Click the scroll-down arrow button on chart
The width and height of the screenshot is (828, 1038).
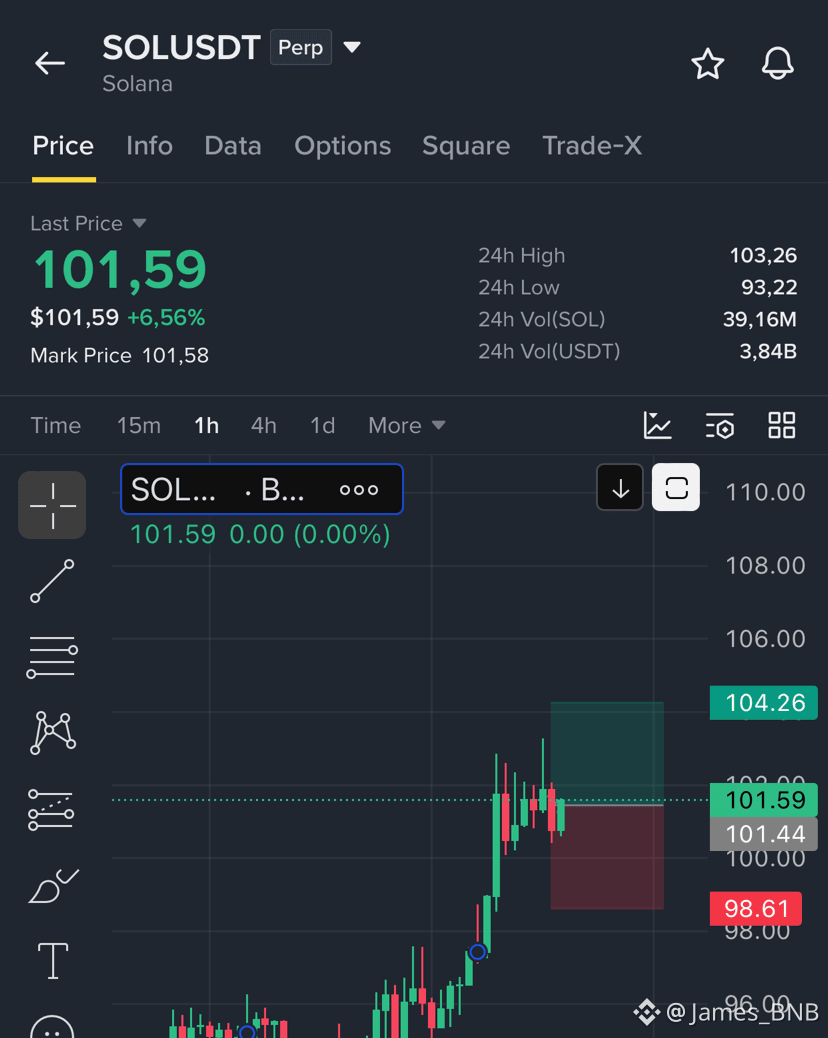click(x=620, y=488)
